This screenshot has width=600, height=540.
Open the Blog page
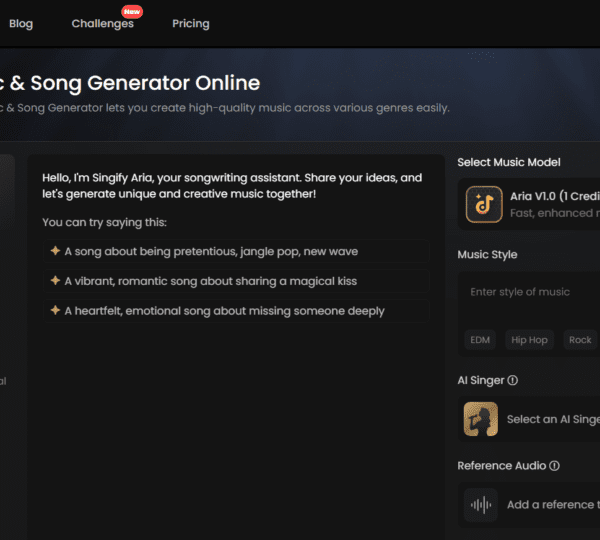pos(21,24)
